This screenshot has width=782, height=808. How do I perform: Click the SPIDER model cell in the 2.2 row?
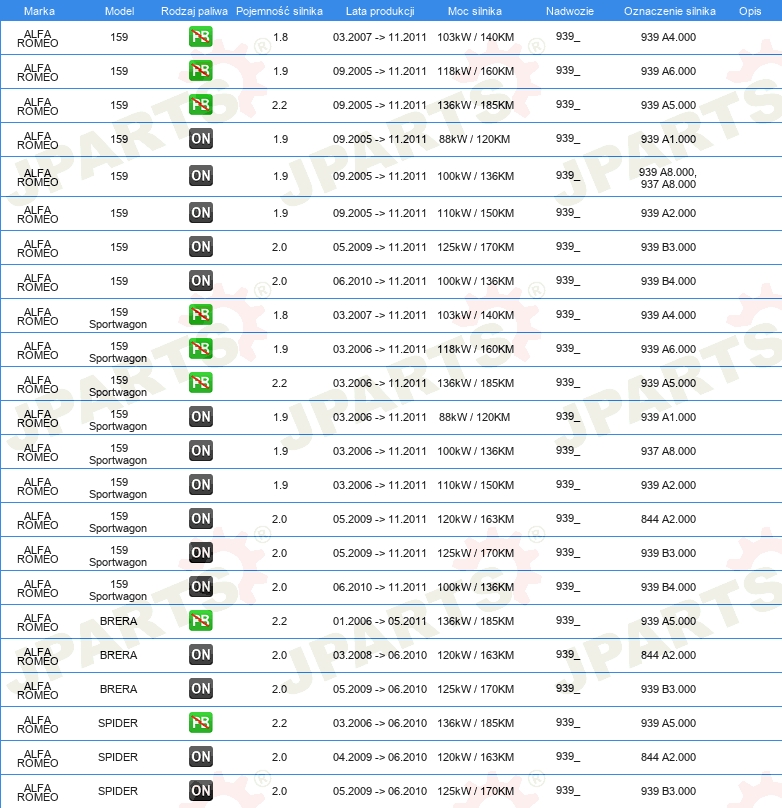pyautogui.click(x=118, y=723)
